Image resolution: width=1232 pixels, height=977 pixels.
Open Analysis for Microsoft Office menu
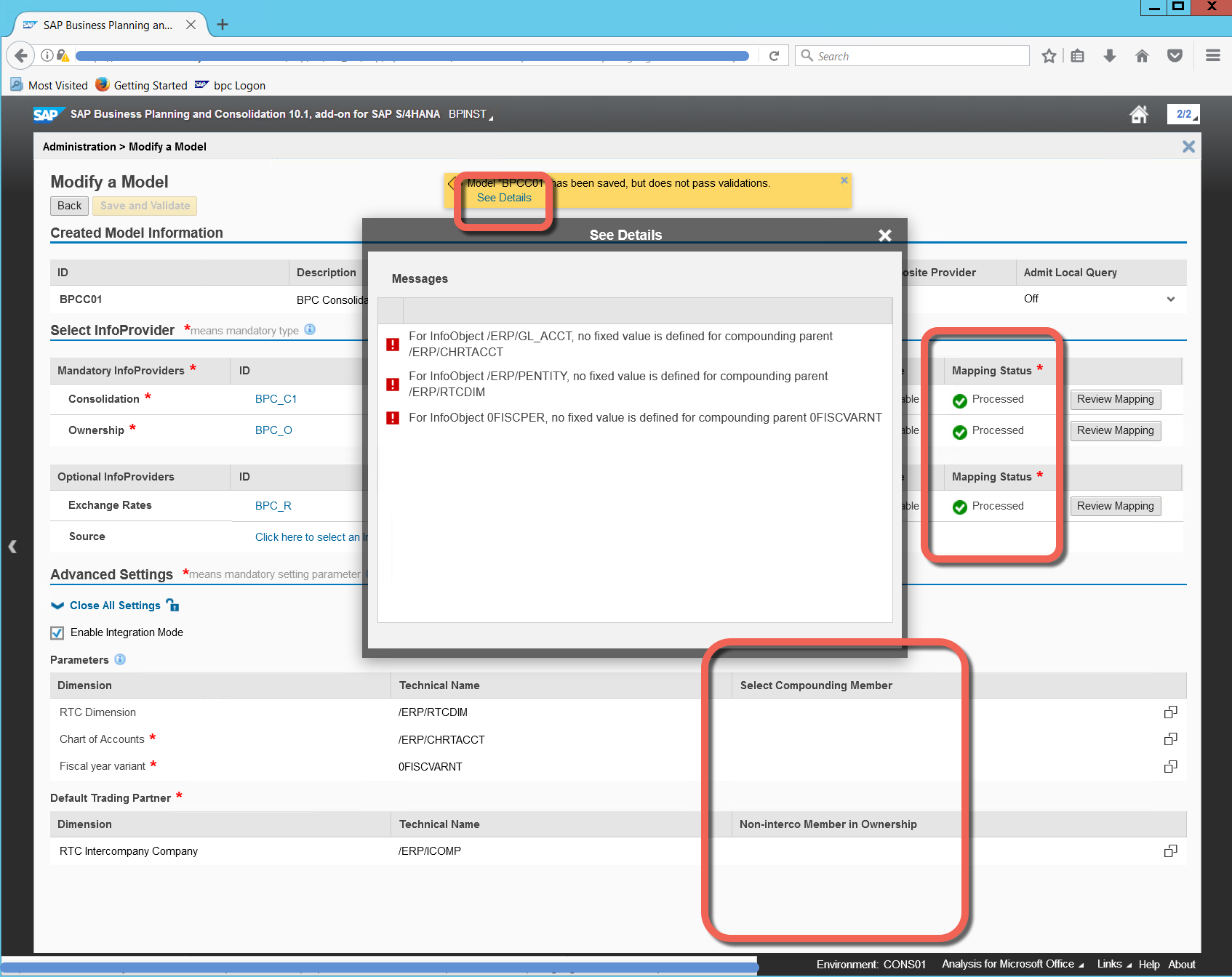pyautogui.click(x=1012, y=964)
